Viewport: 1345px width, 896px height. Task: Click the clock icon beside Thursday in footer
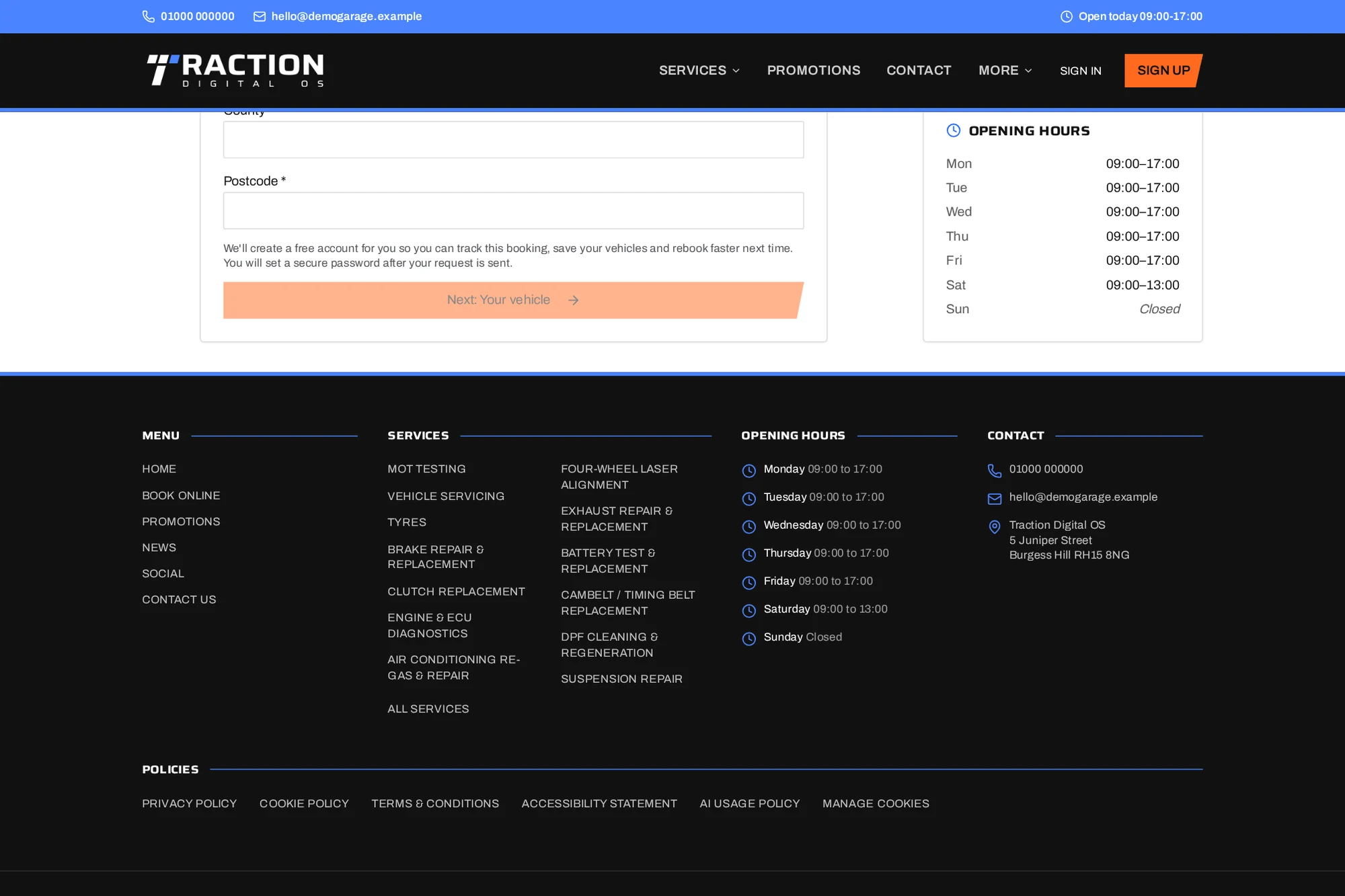[x=748, y=555]
